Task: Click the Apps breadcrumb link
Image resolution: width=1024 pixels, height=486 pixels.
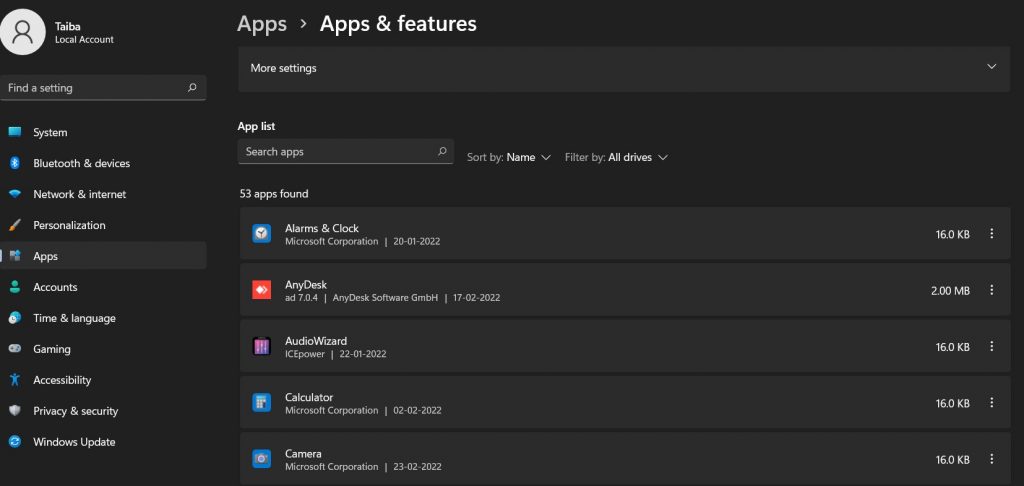Action: pos(262,23)
